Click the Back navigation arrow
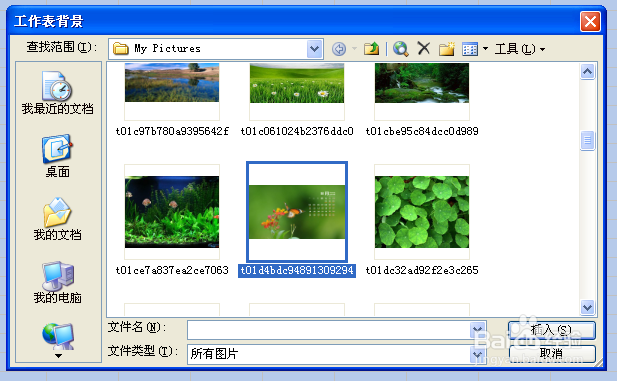 coord(339,49)
